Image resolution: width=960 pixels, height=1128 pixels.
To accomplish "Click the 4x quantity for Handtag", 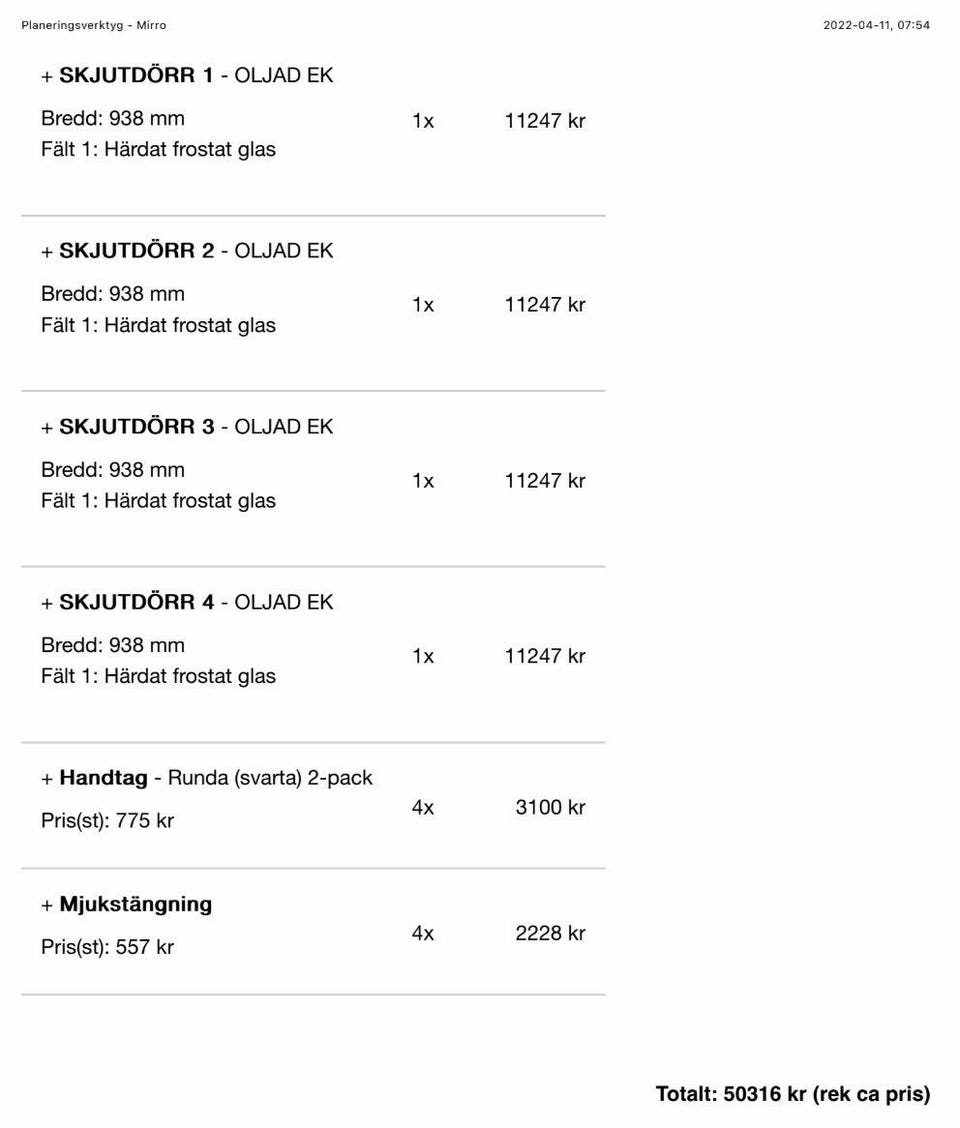I will coord(422,807).
